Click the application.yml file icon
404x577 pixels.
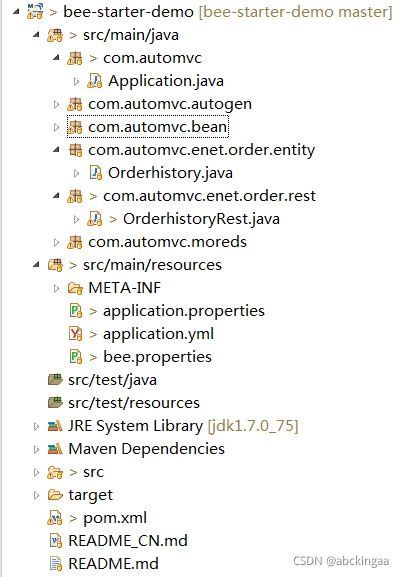click(x=76, y=334)
